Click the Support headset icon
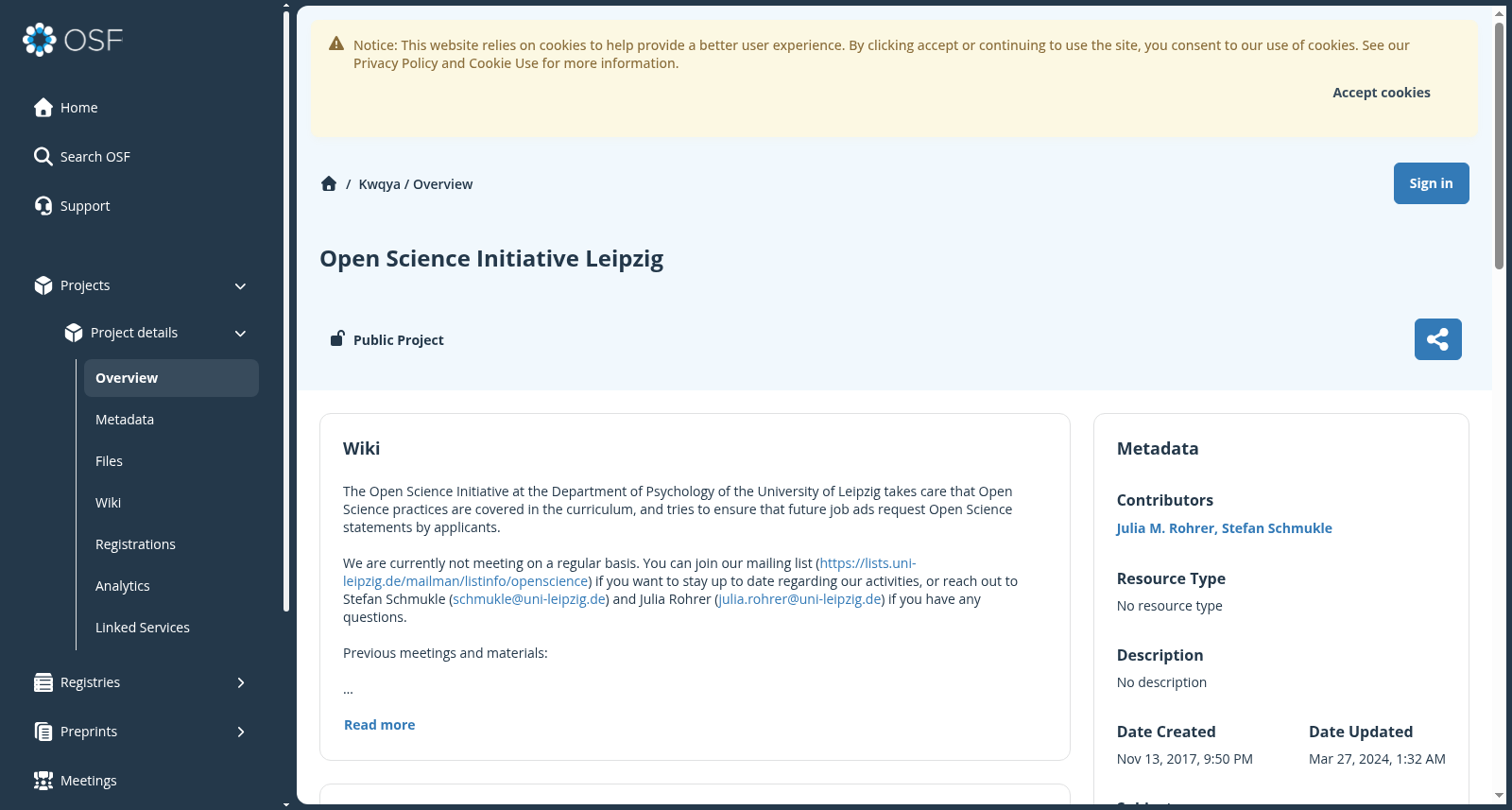Viewport: 1512px width, 810px height. pyautogui.click(x=43, y=206)
